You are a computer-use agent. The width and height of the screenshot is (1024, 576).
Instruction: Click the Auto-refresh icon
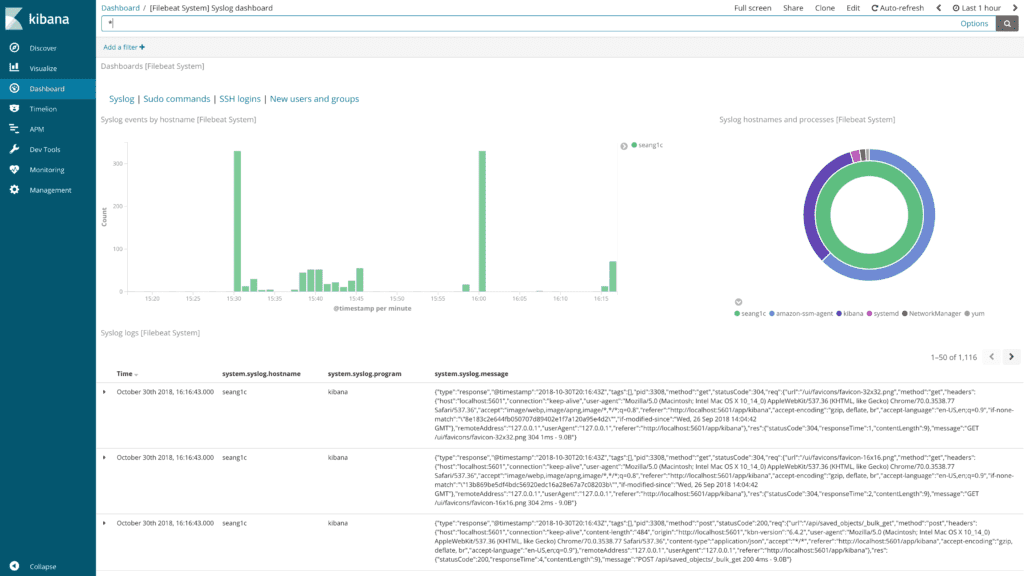pos(874,8)
